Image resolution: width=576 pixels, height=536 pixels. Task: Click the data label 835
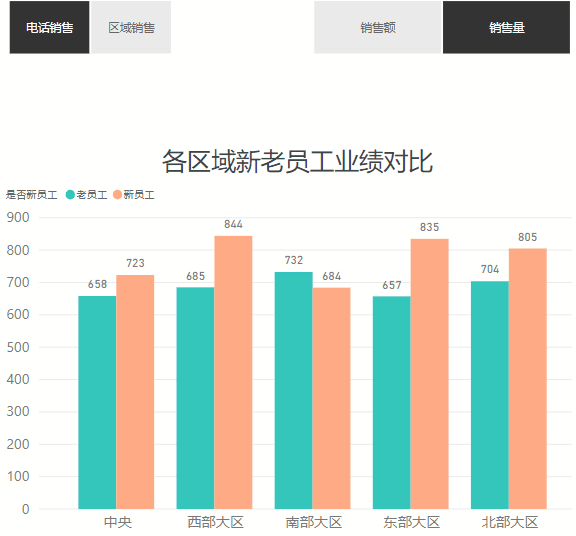(x=429, y=227)
